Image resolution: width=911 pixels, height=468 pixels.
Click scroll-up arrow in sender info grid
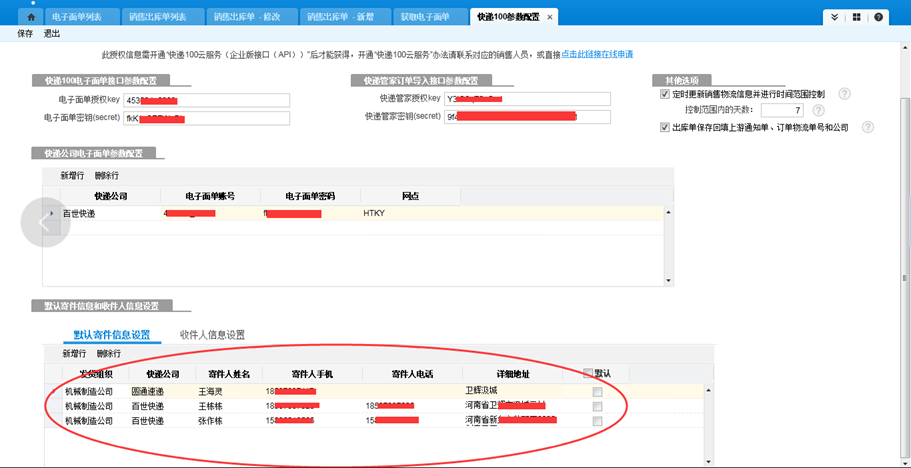point(708,391)
